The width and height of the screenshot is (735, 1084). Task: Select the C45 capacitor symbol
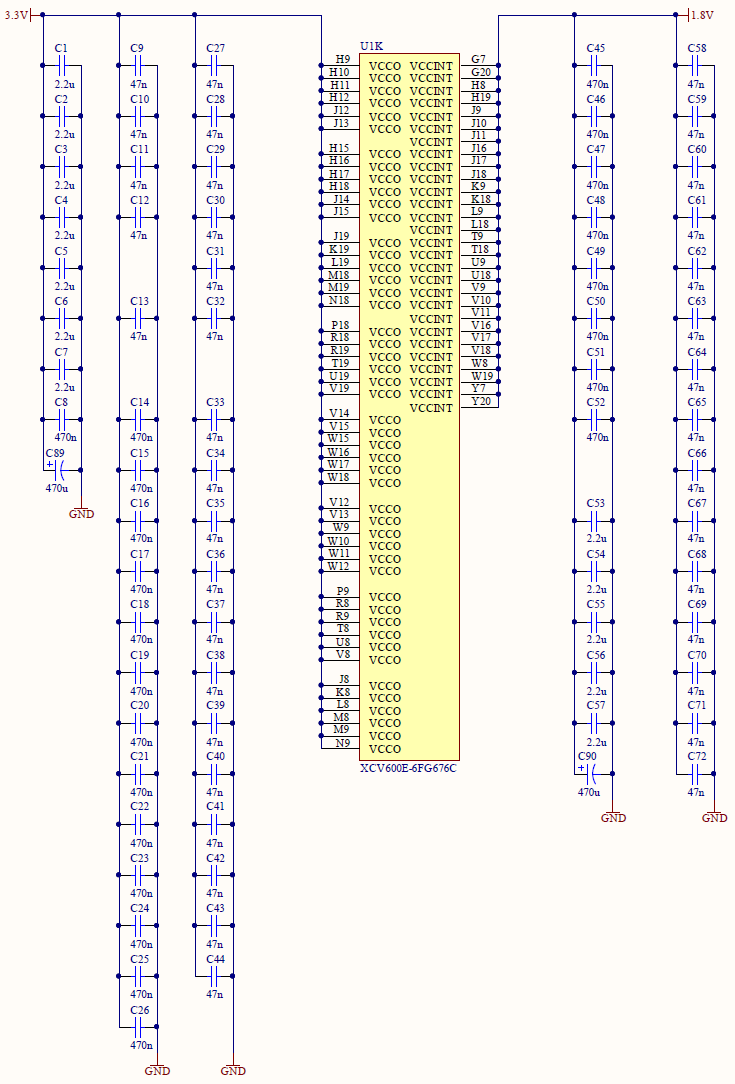point(593,66)
